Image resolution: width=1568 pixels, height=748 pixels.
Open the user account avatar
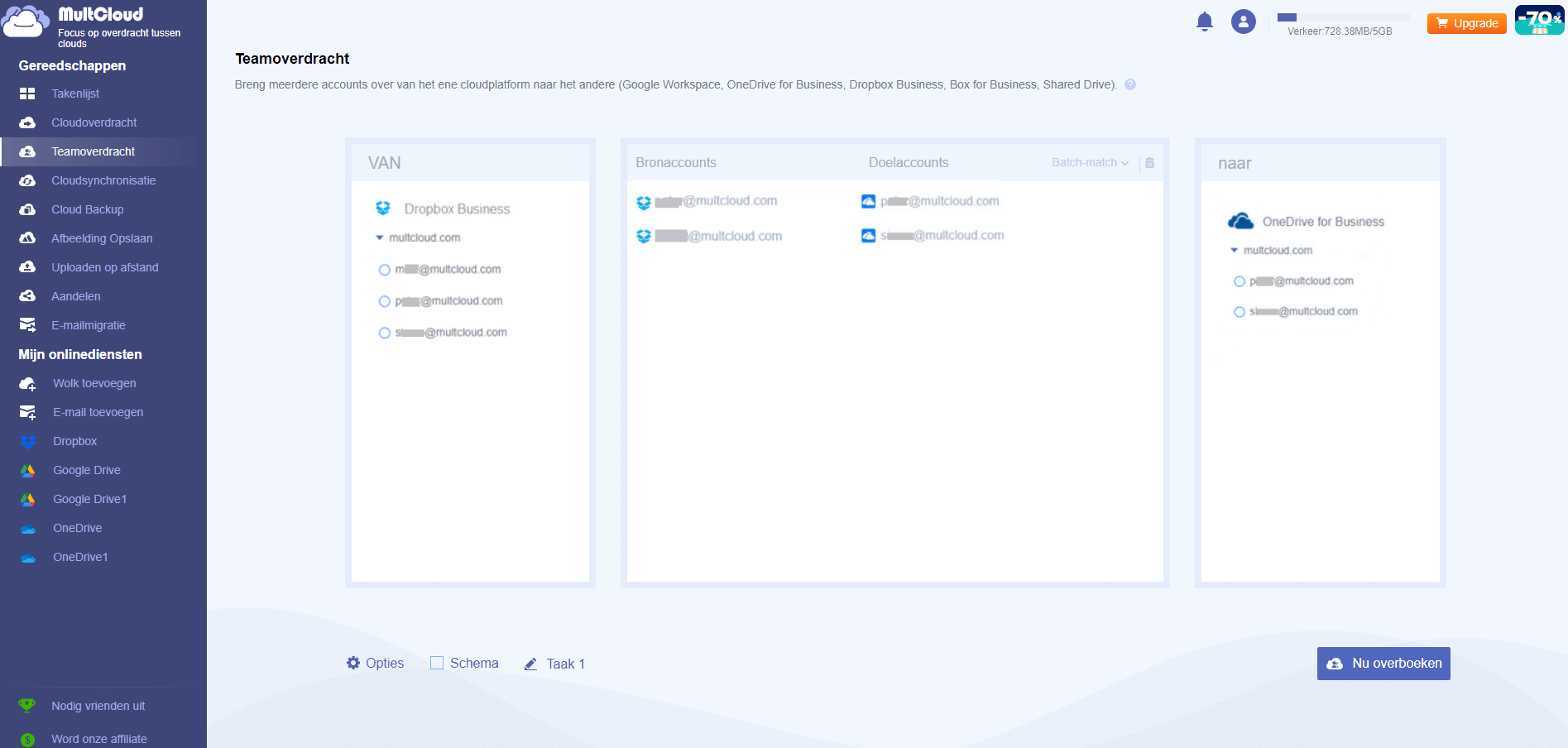pyautogui.click(x=1243, y=22)
